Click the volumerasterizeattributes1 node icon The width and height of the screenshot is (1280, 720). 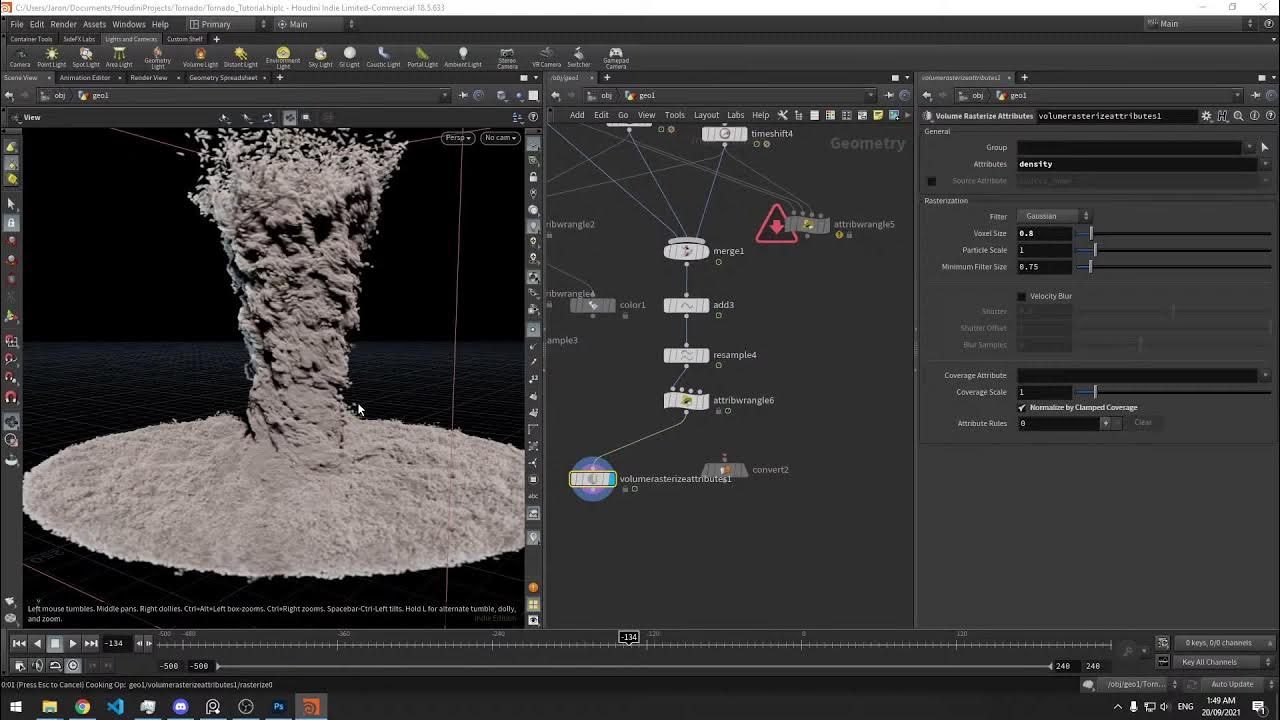tap(593, 479)
